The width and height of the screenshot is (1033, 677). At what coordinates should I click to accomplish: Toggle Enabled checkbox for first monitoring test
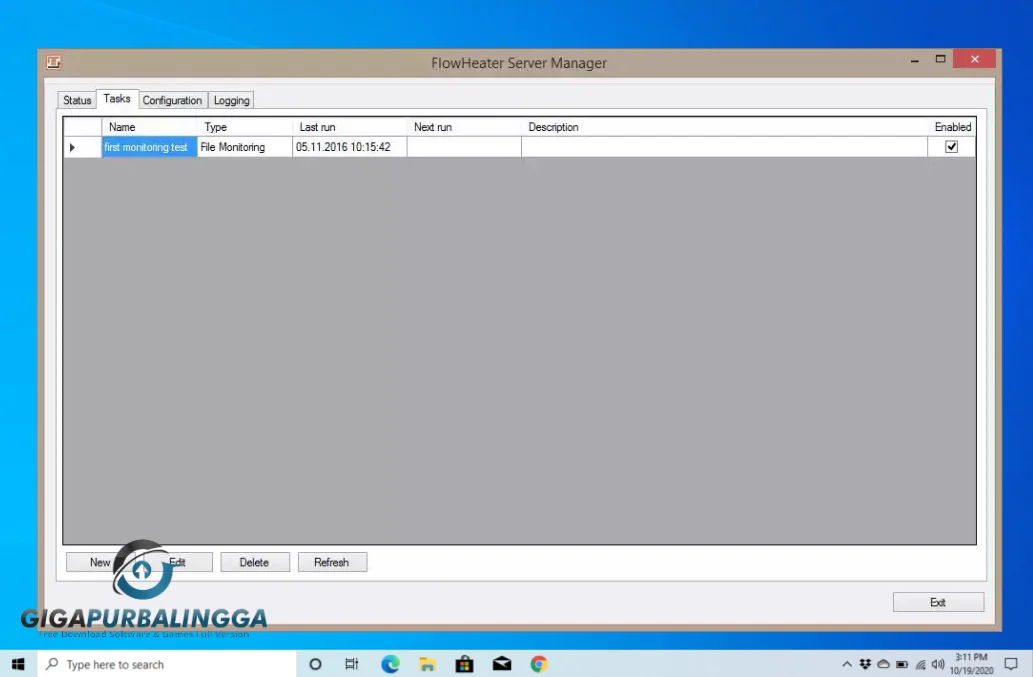951,147
